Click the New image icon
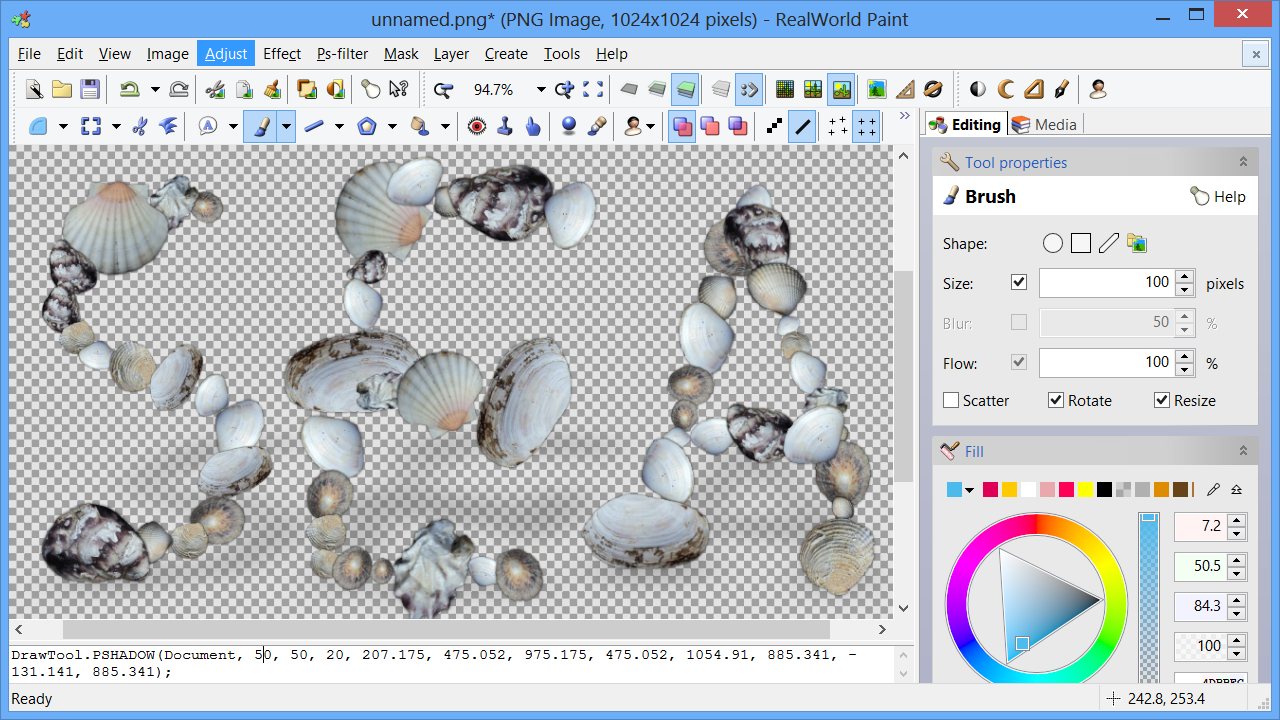Screen dimensions: 1280x720 pyautogui.click(x=34, y=89)
